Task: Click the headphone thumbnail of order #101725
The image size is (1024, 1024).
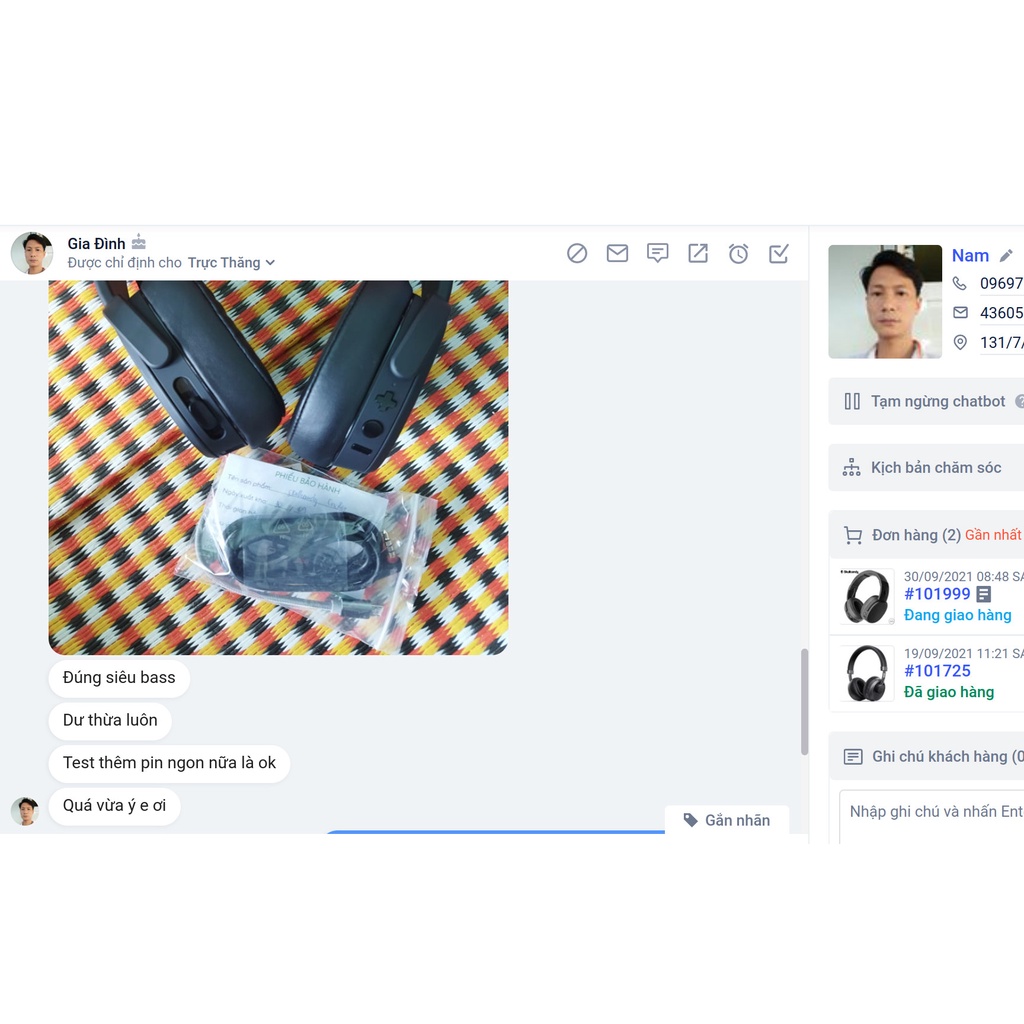Action: [865, 673]
